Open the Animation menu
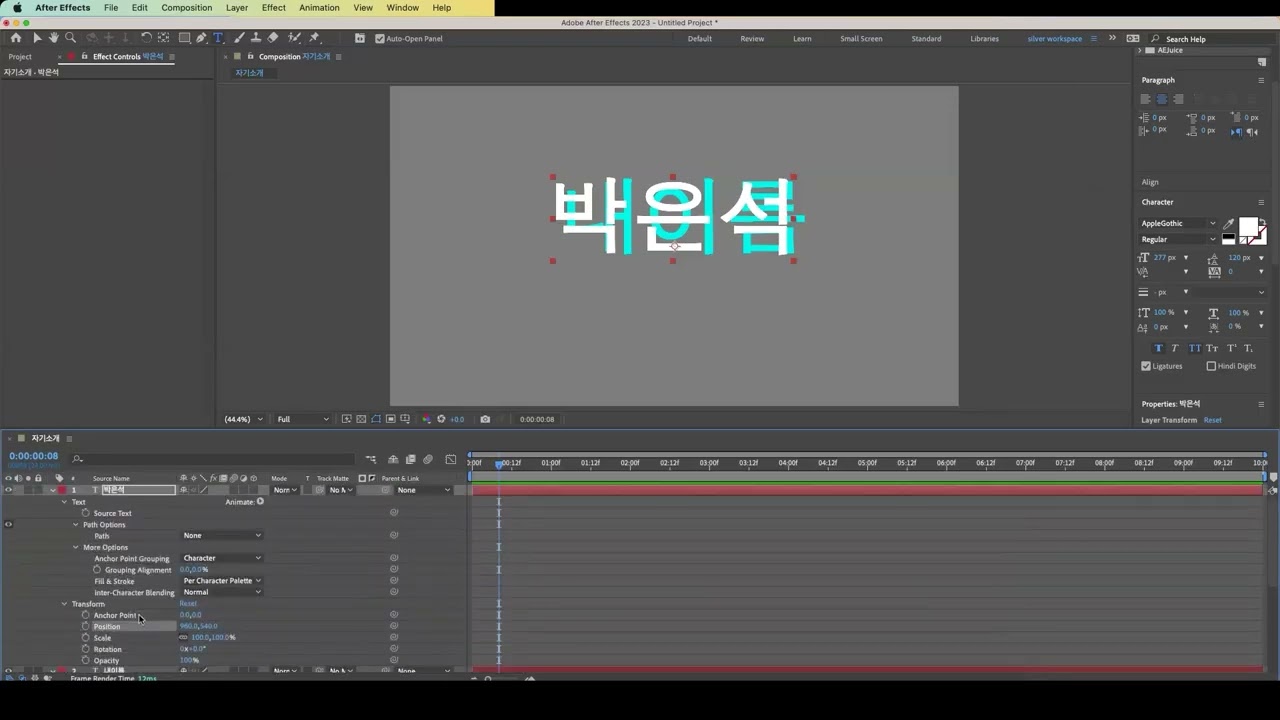 coord(319,8)
